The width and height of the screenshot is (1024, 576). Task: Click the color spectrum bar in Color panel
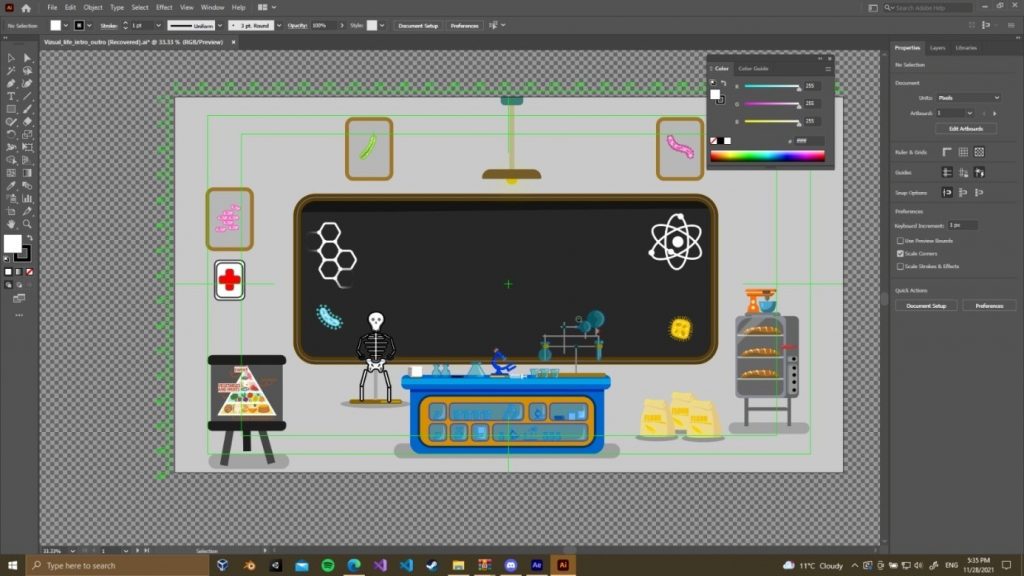[x=767, y=156]
